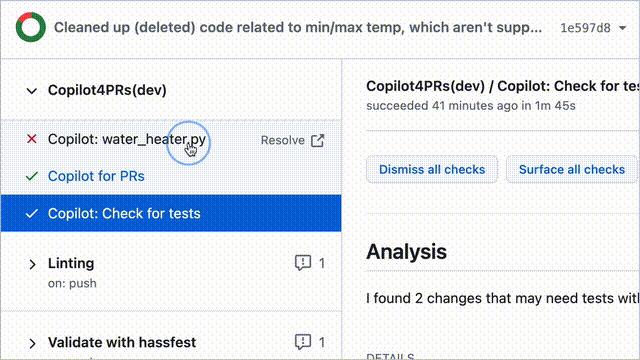Click the Validate with hassfest label
This screenshot has width=640, height=360.
[x=122, y=342]
